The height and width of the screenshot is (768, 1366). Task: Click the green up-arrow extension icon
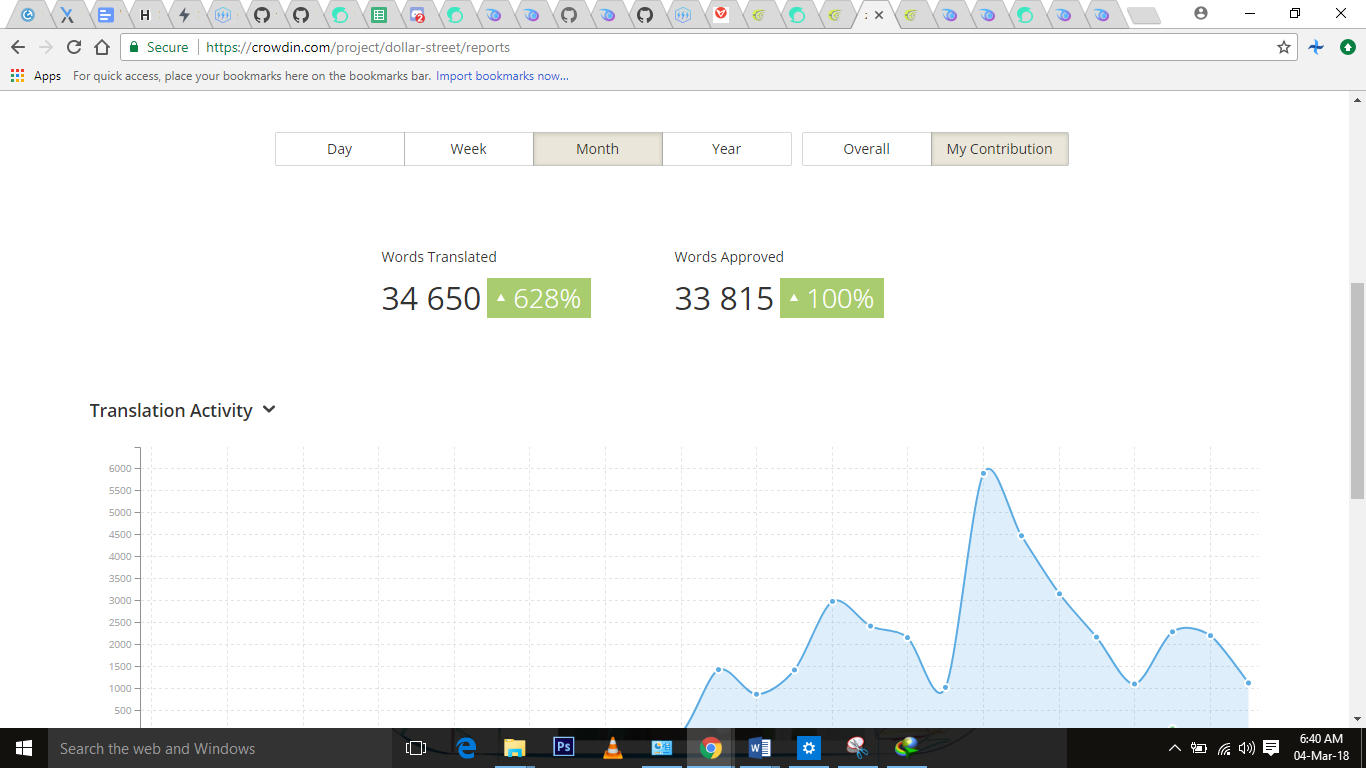tap(1347, 47)
